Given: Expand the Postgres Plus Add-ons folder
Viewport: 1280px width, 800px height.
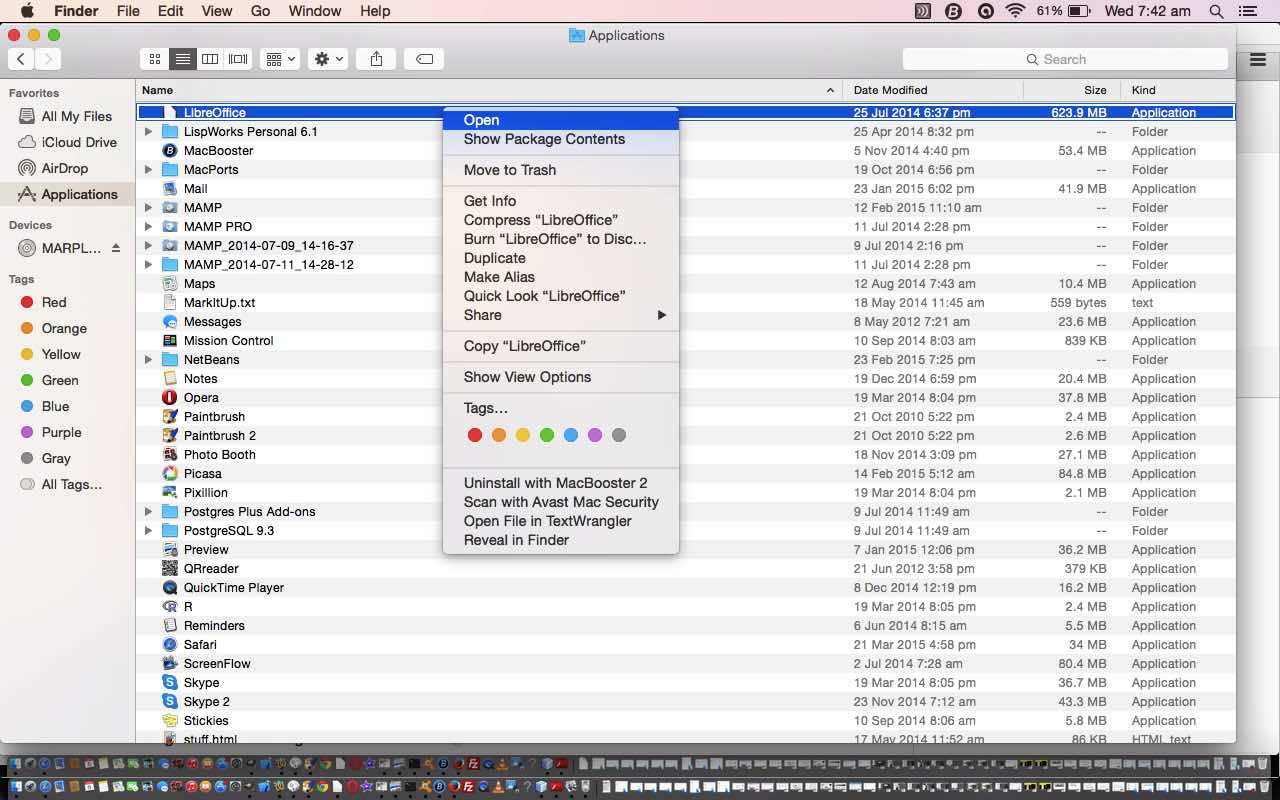Looking at the screenshot, I should 148,511.
